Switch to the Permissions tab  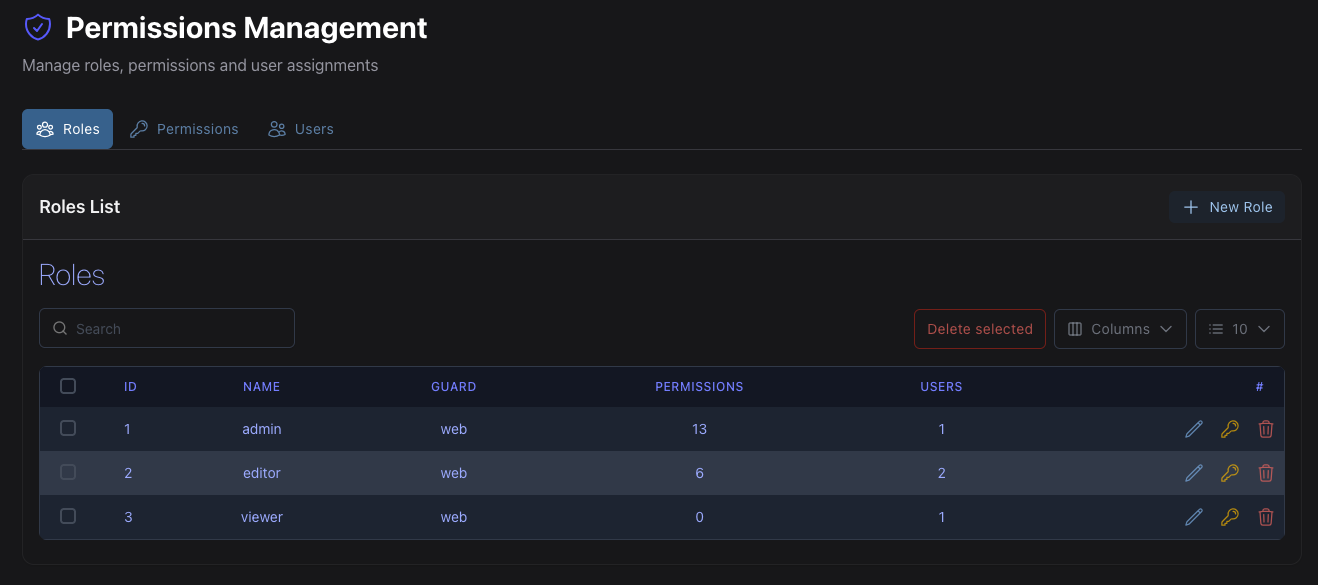click(x=184, y=129)
